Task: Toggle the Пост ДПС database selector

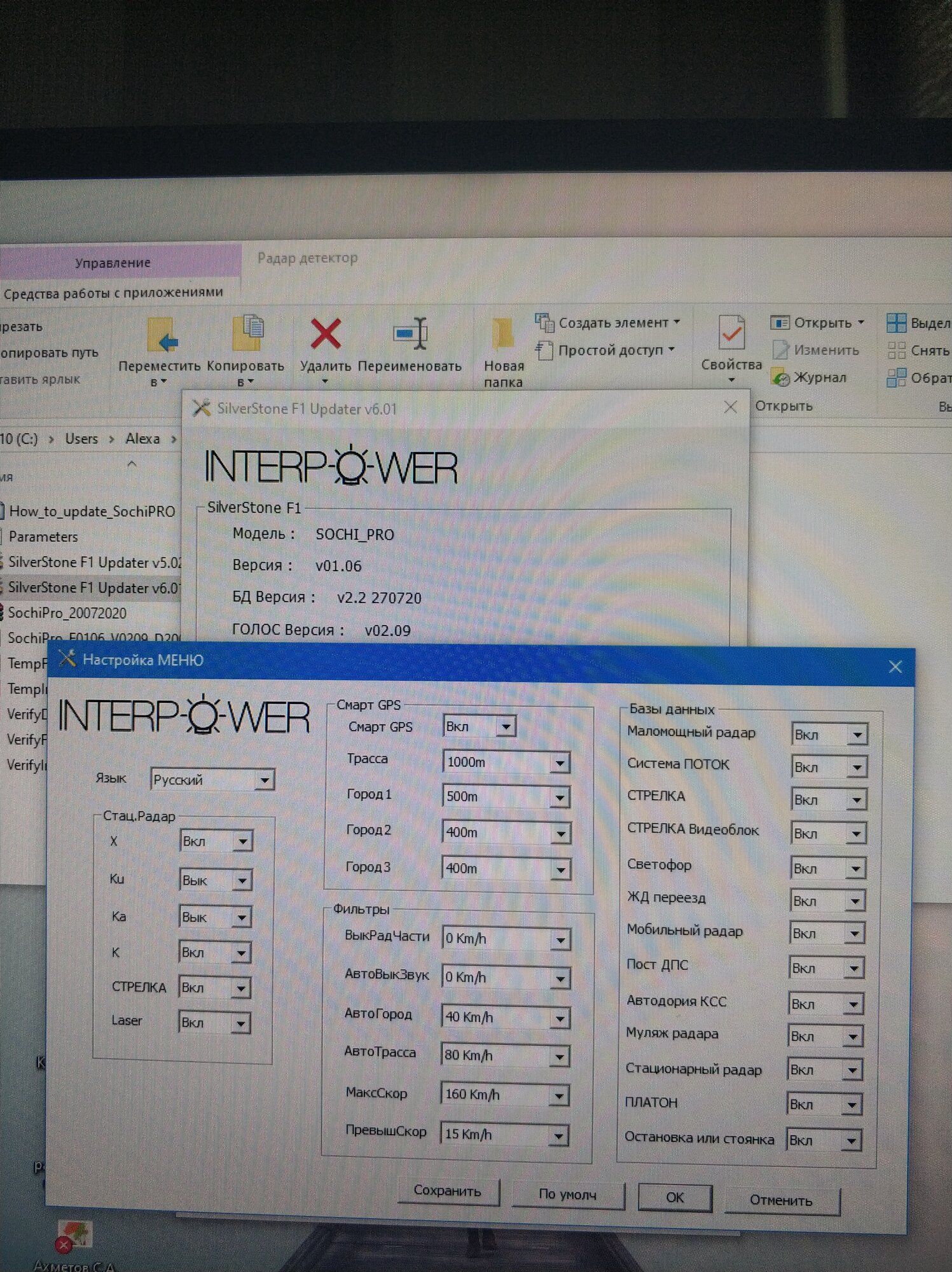Action: pos(826,968)
